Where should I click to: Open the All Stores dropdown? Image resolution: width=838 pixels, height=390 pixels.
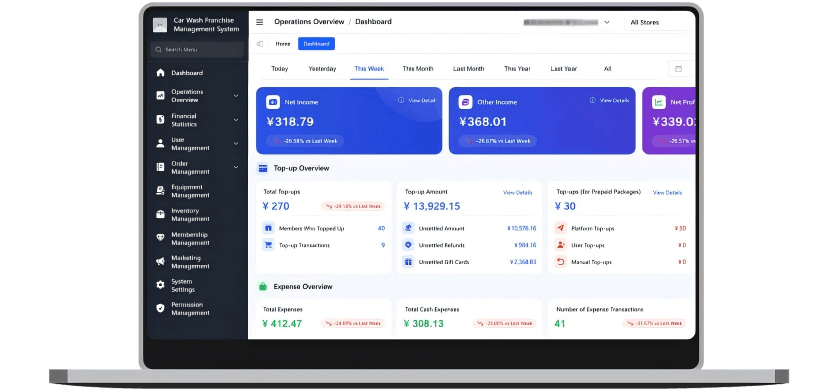tap(659, 22)
